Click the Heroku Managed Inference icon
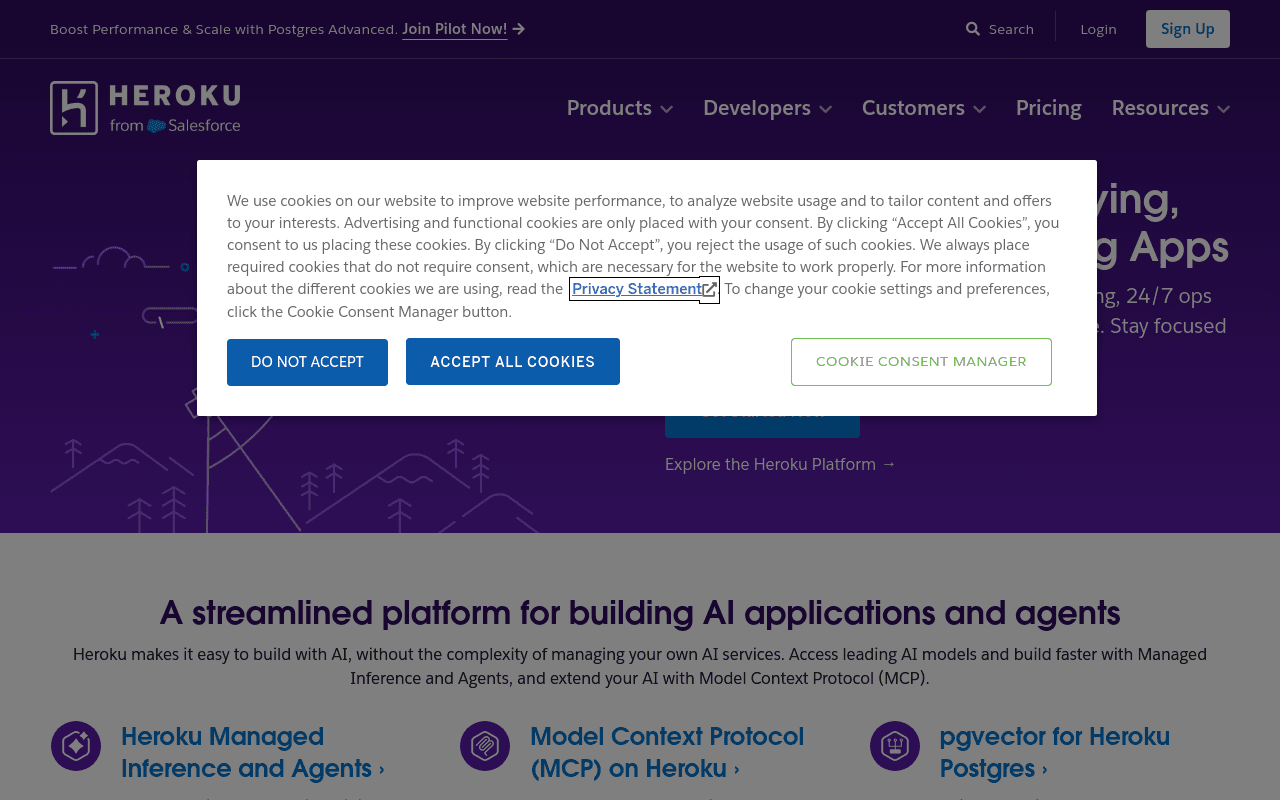 point(76,746)
